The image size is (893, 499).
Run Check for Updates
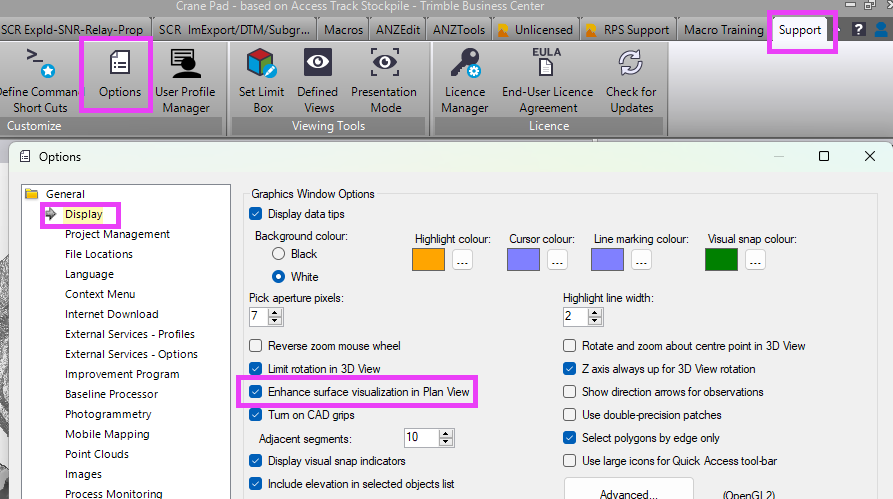click(631, 80)
